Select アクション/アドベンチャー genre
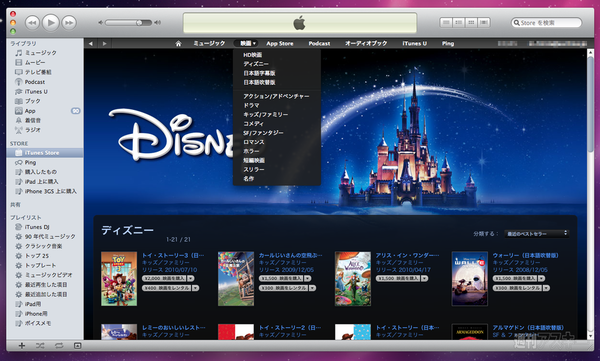The width and height of the screenshot is (600, 361). point(277,96)
